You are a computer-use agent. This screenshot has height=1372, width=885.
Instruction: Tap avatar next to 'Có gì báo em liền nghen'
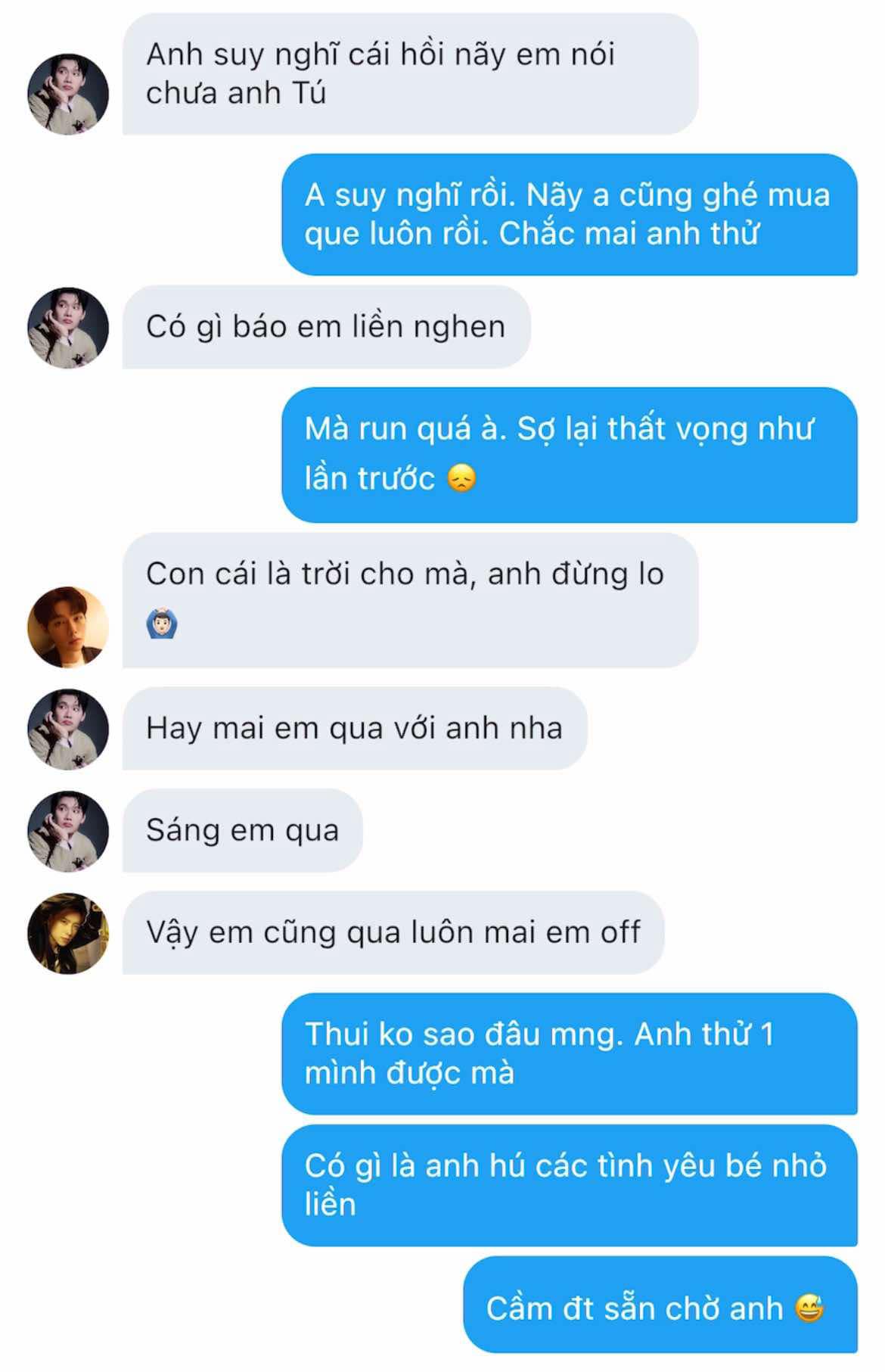coord(68,328)
